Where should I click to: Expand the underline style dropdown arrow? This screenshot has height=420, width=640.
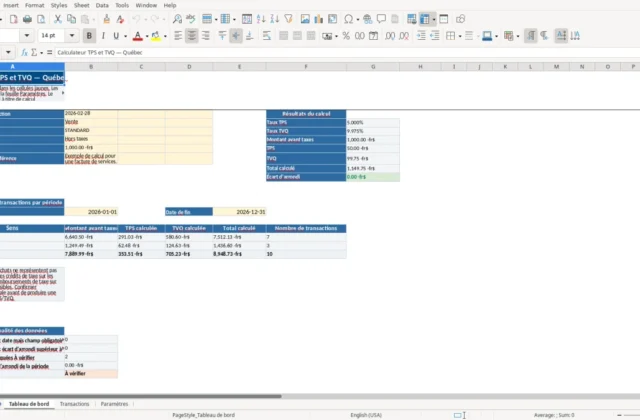coord(125,36)
